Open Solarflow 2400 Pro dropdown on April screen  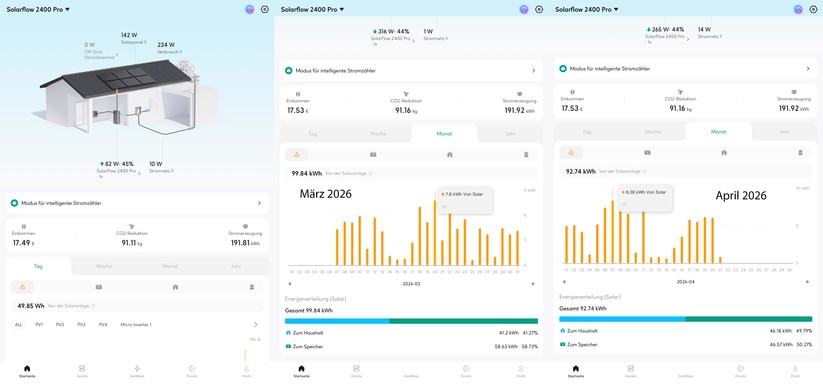pyautogui.click(x=587, y=9)
